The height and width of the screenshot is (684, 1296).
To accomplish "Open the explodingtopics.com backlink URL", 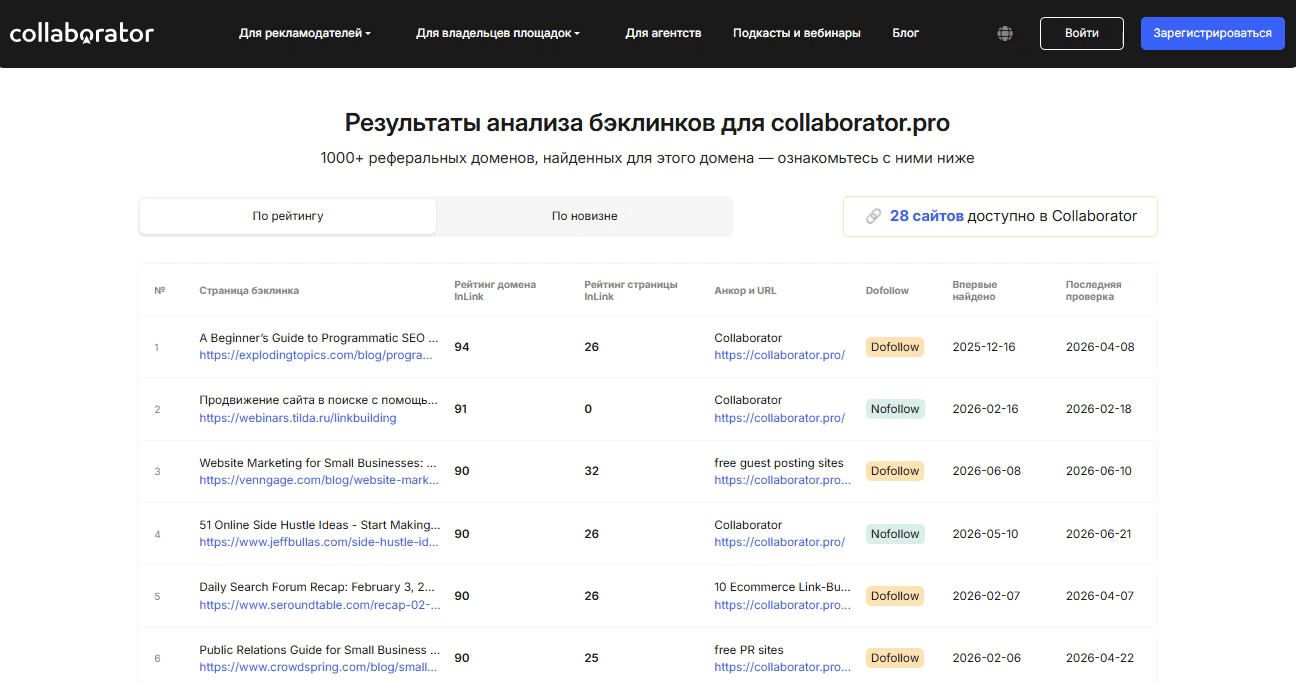I will pyautogui.click(x=316, y=355).
